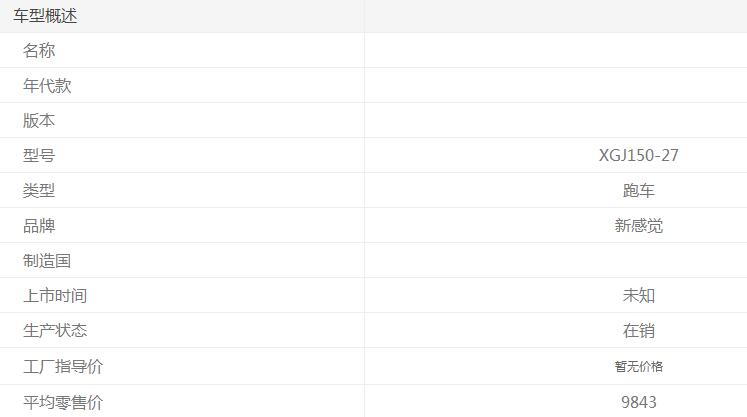Screen dimensions: 747x417
Task: Select the 生产状态 row label
Action: click(x=55, y=331)
